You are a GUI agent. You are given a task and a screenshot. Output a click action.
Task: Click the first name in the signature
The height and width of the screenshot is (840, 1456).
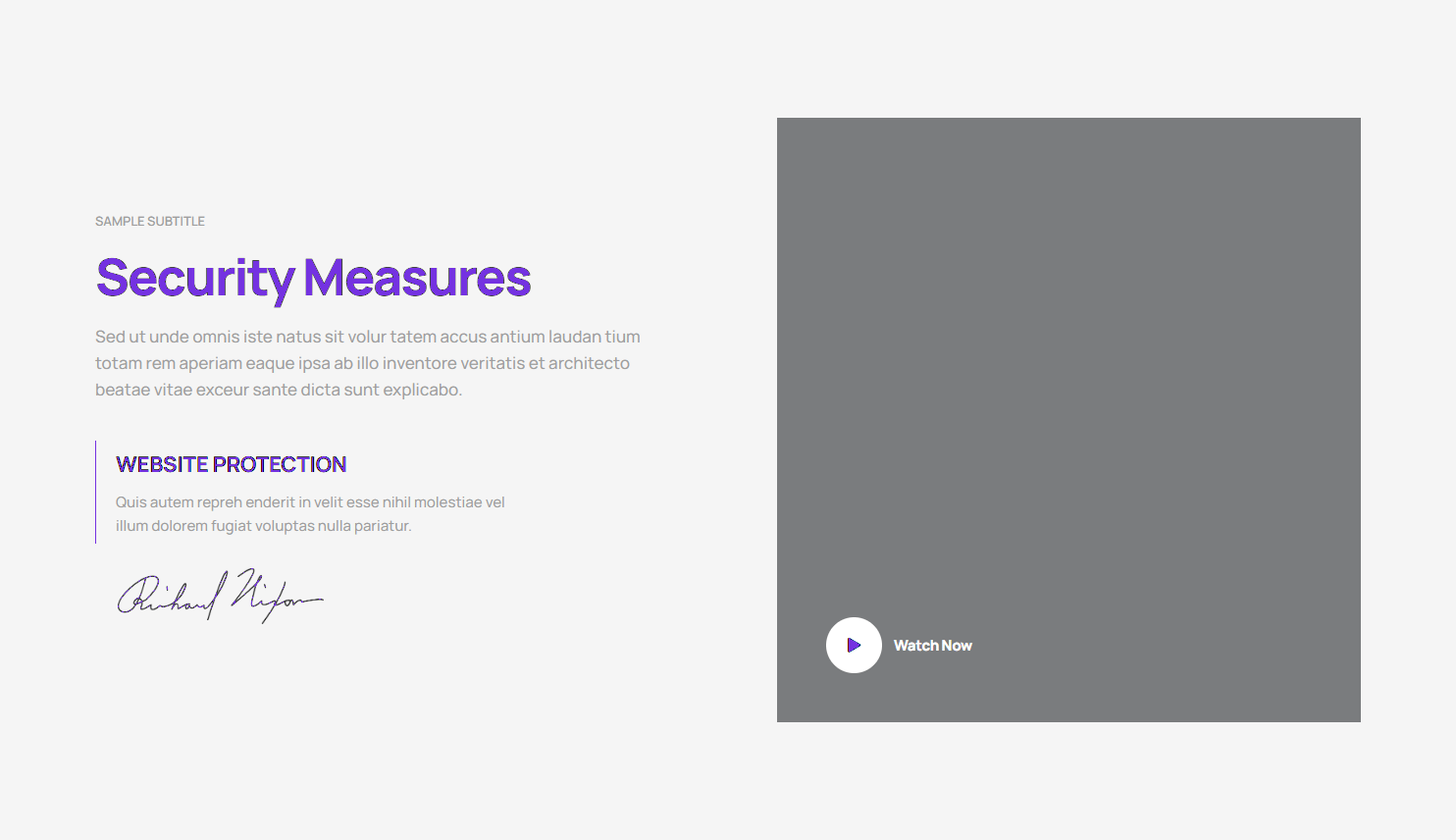[x=167, y=596]
